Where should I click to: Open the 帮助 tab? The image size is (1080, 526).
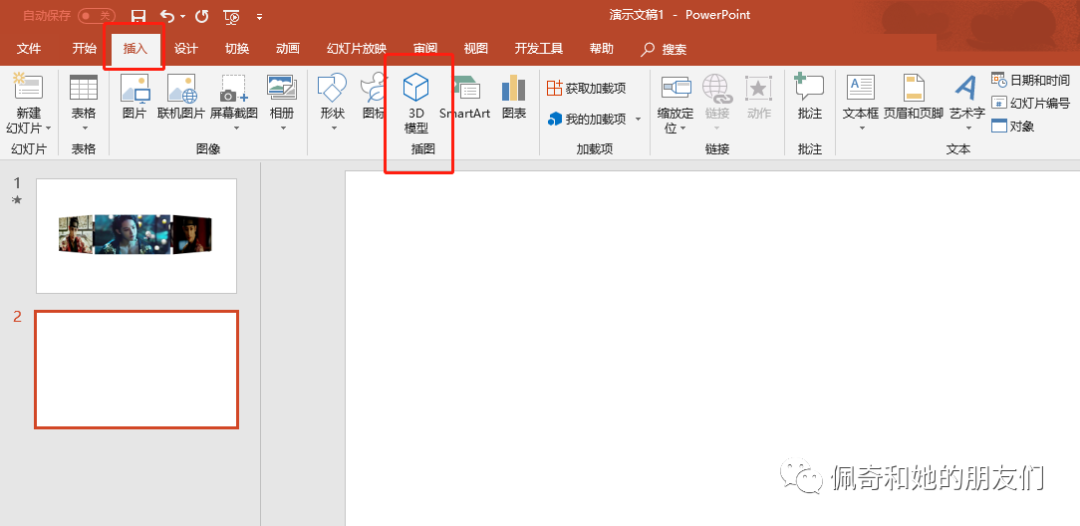601,49
